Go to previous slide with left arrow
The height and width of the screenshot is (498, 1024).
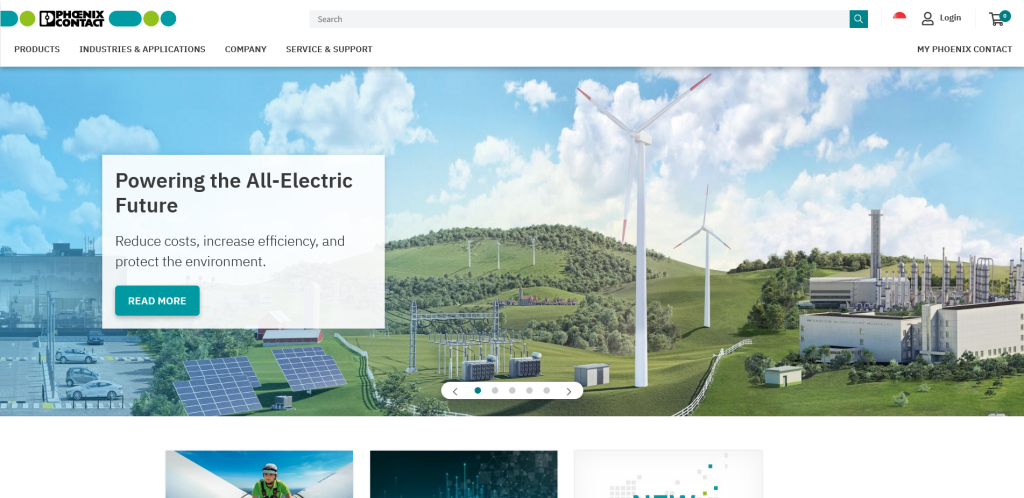455,391
